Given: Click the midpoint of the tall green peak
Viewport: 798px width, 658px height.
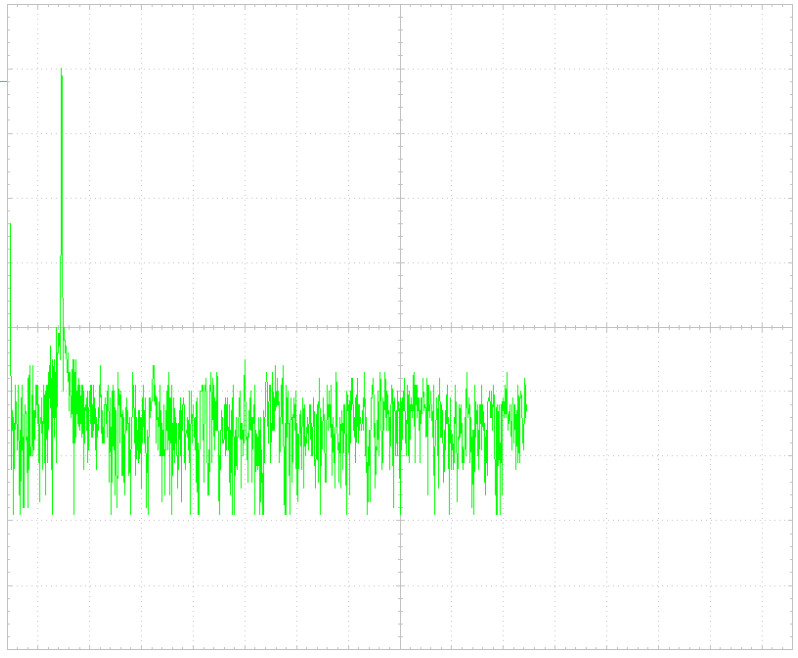Looking at the screenshot, I should tap(61, 200).
